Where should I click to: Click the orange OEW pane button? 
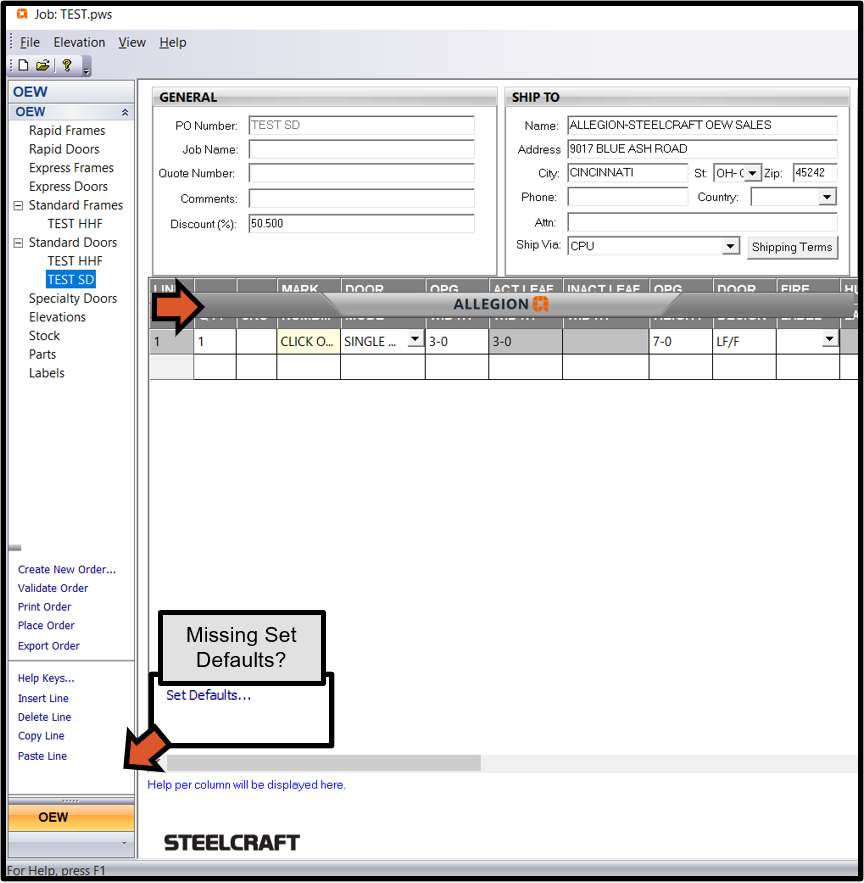click(x=72, y=817)
